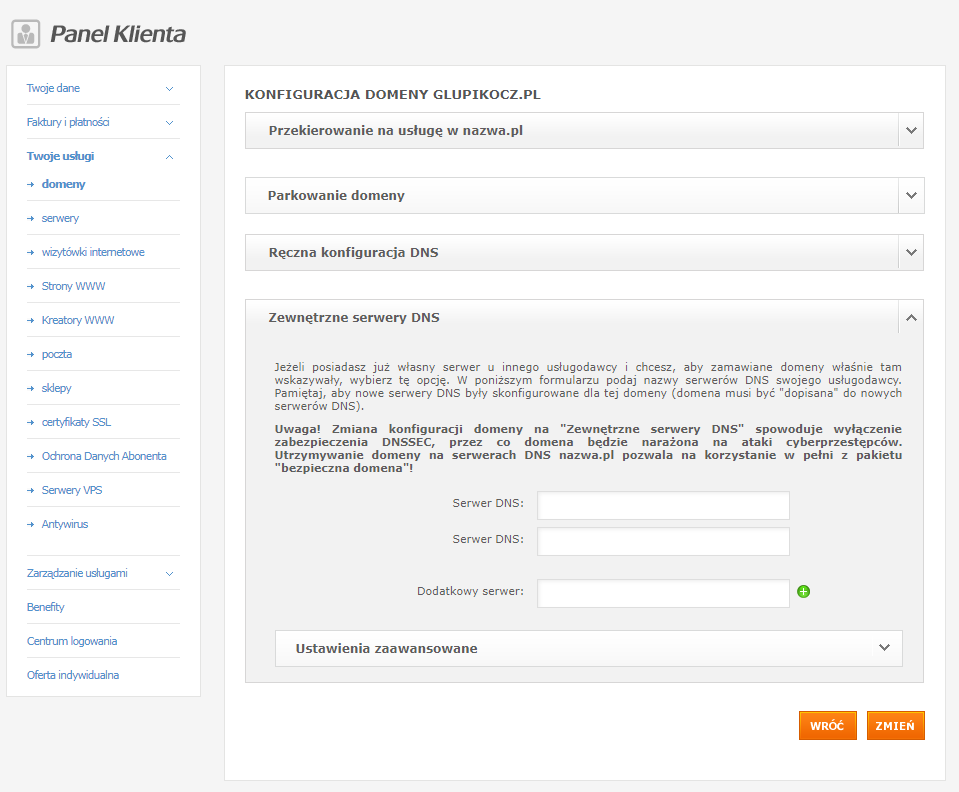Open Serwery VPS from sidebar
Viewport: 959px width, 792px height.
point(72,490)
